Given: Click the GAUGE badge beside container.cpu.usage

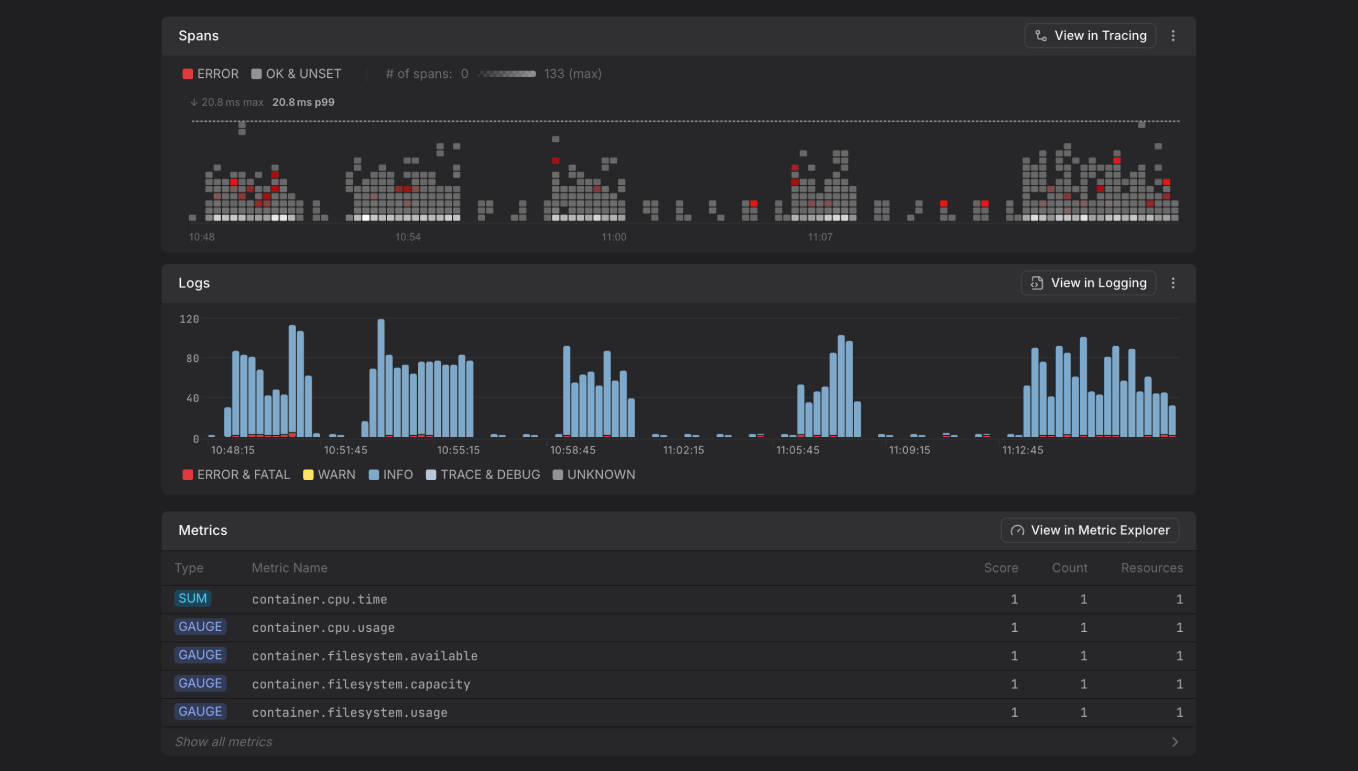Looking at the screenshot, I should pos(200,626).
